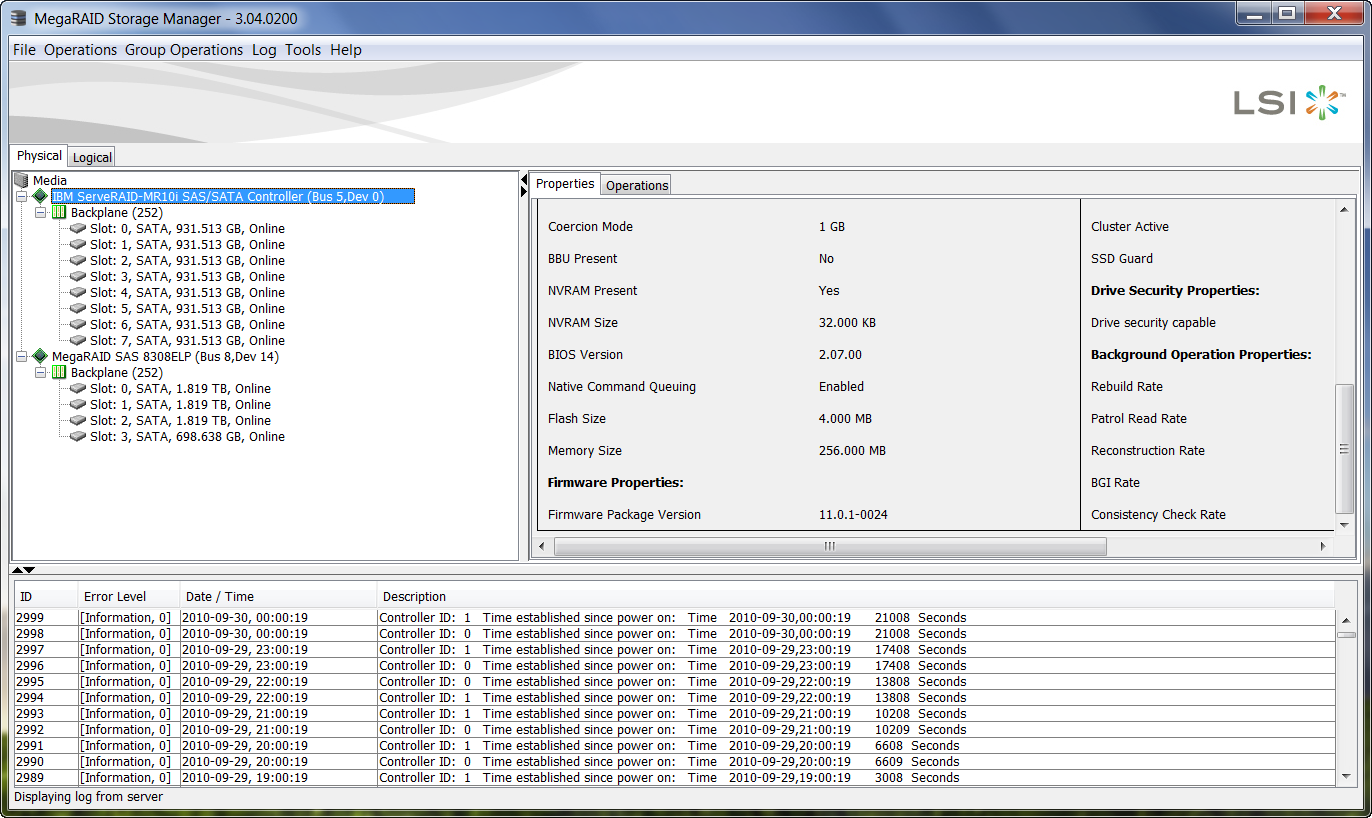Open the Operations menu in the menu bar

(x=81, y=50)
